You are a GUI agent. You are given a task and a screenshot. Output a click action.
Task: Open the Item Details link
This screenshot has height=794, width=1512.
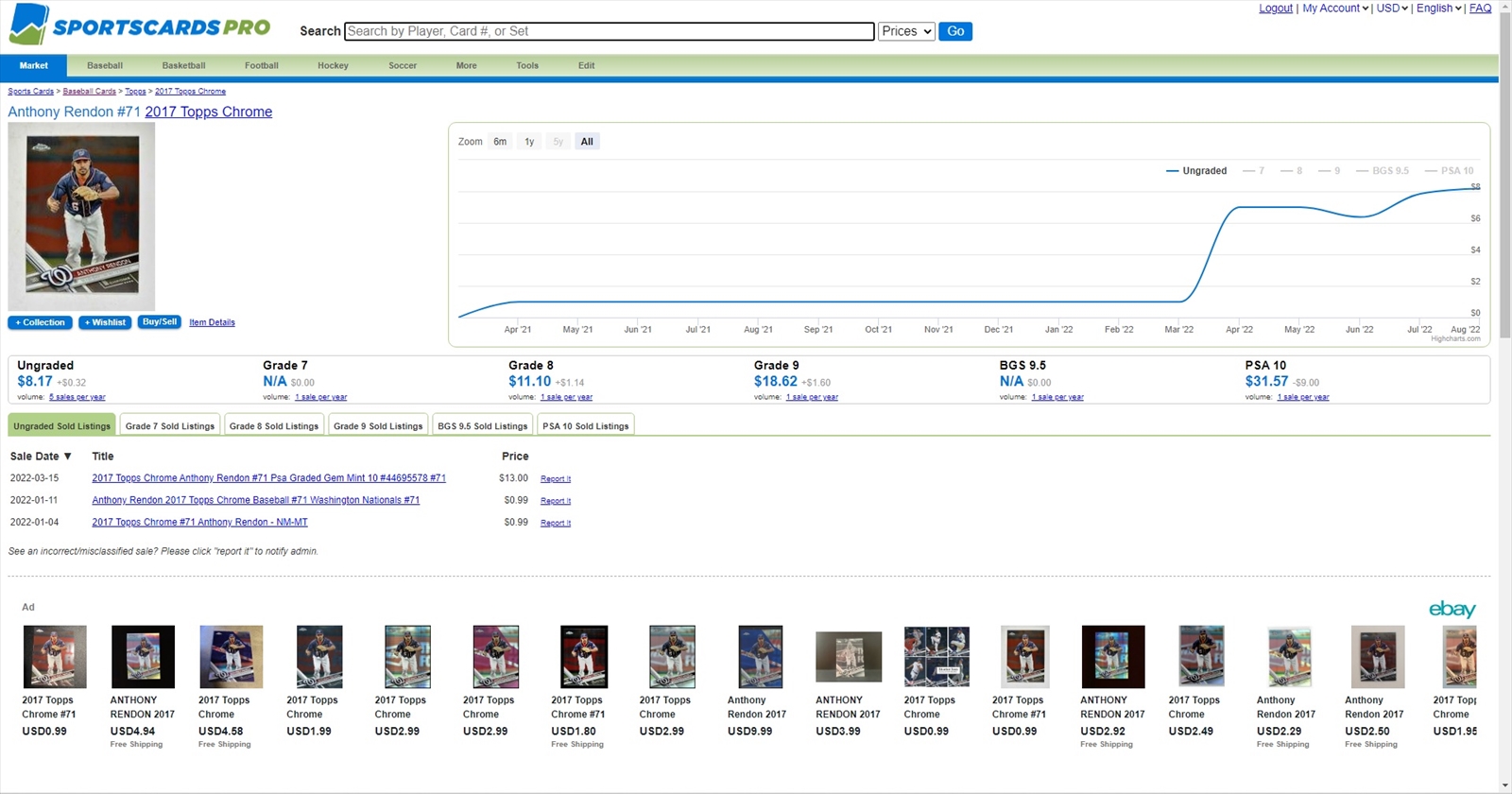pyautogui.click(x=212, y=322)
